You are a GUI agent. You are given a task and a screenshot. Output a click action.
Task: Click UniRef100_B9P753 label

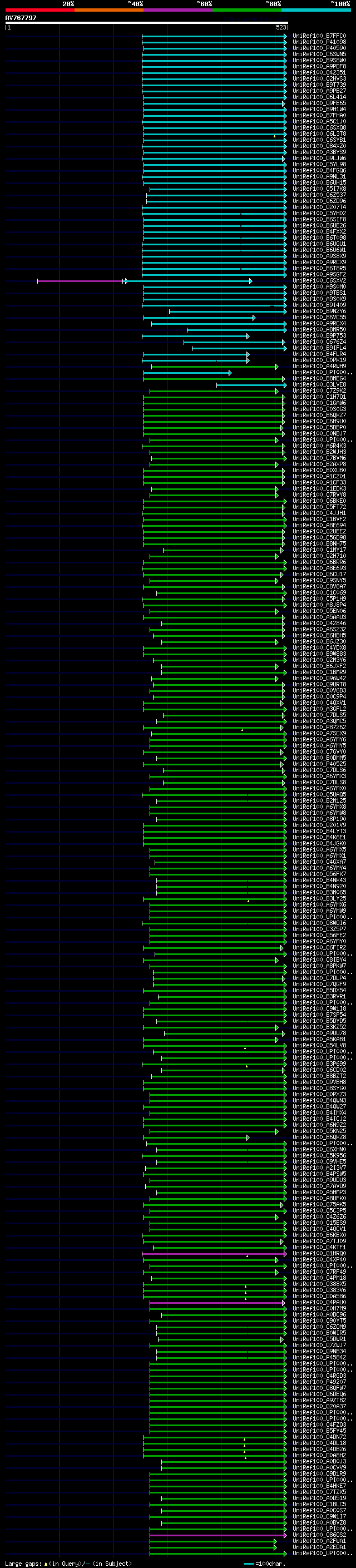tap(319, 335)
